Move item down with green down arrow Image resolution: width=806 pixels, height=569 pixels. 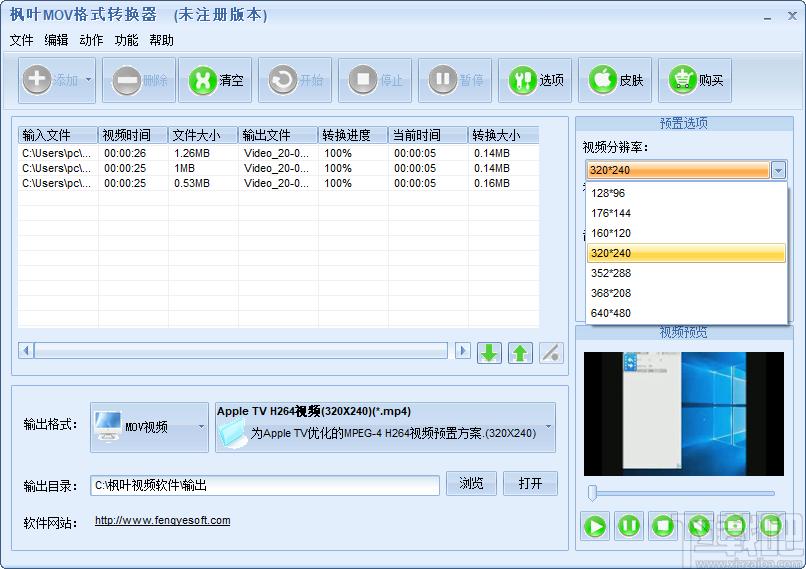pyautogui.click(x=489, y=353)
